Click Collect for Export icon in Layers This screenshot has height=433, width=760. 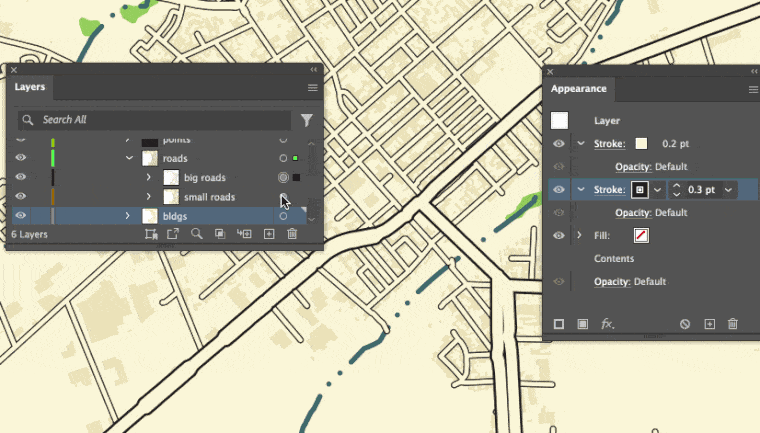pos(172,234)
